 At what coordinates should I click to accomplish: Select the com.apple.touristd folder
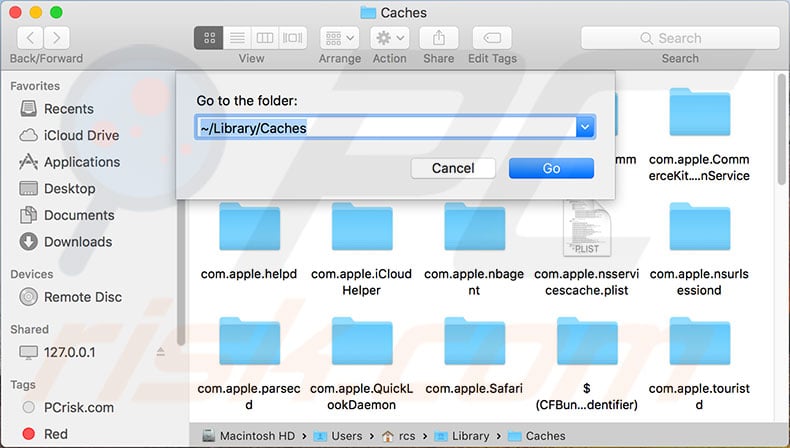[699, 364]
